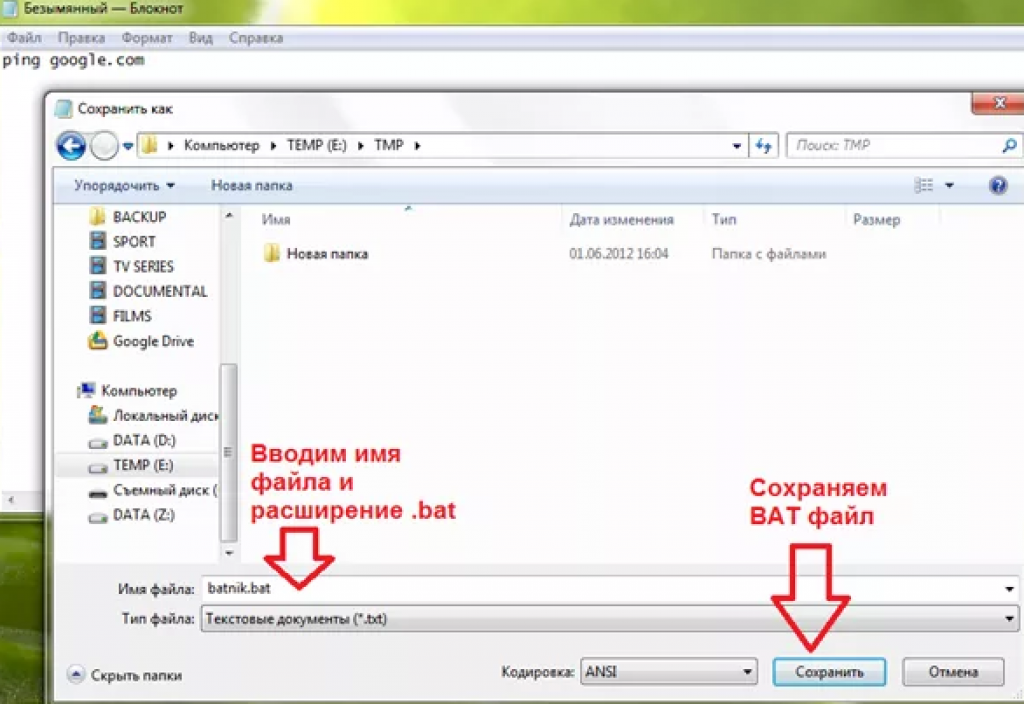Sort by Тип column header
Screen dimensions: 1024x704
724,219
